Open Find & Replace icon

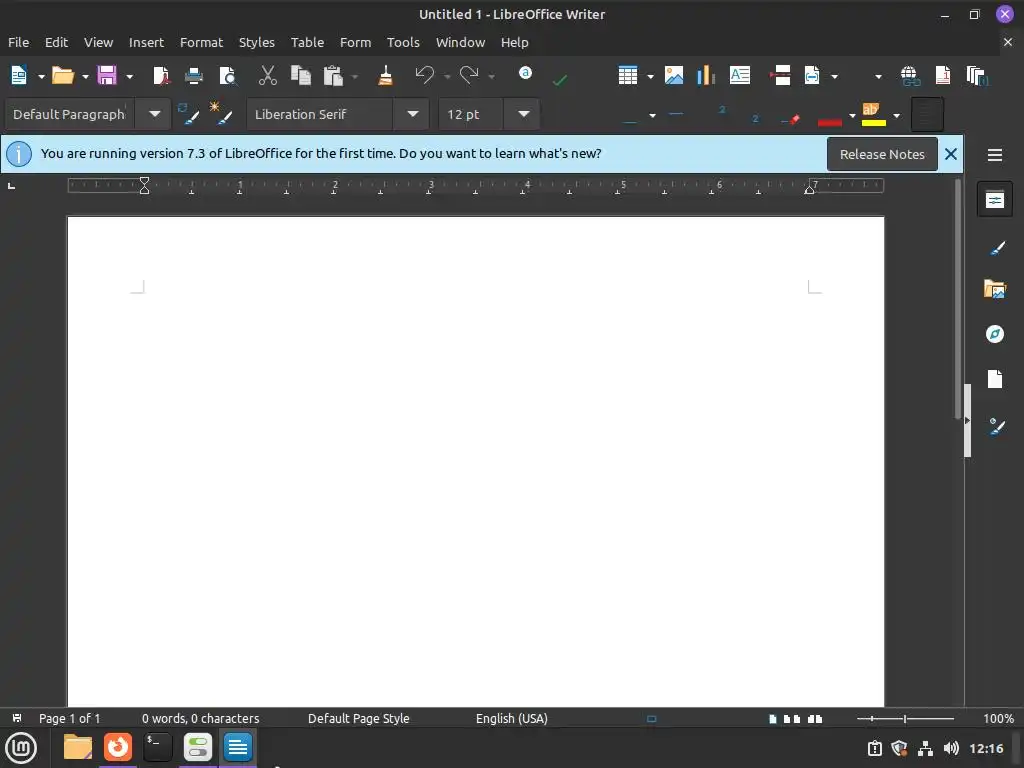click(525, 73)
